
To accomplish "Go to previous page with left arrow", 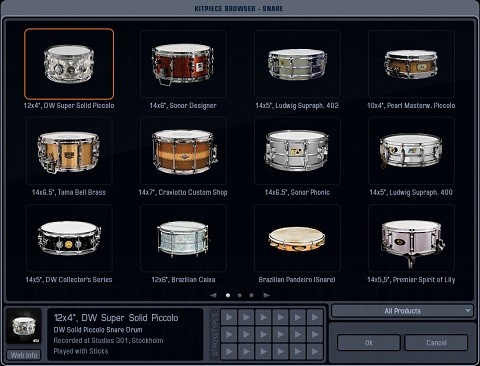I will click(x=213, y=295).
